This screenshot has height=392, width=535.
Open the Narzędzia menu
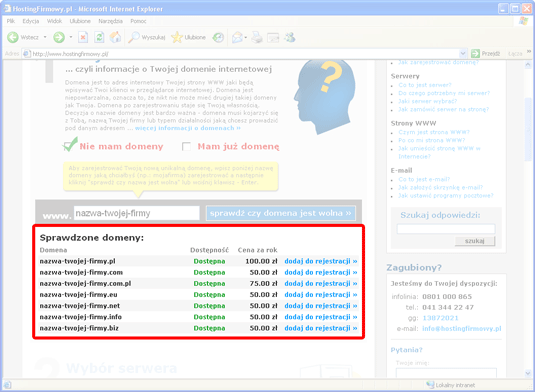pyautogui.click(x=111, y=21)
